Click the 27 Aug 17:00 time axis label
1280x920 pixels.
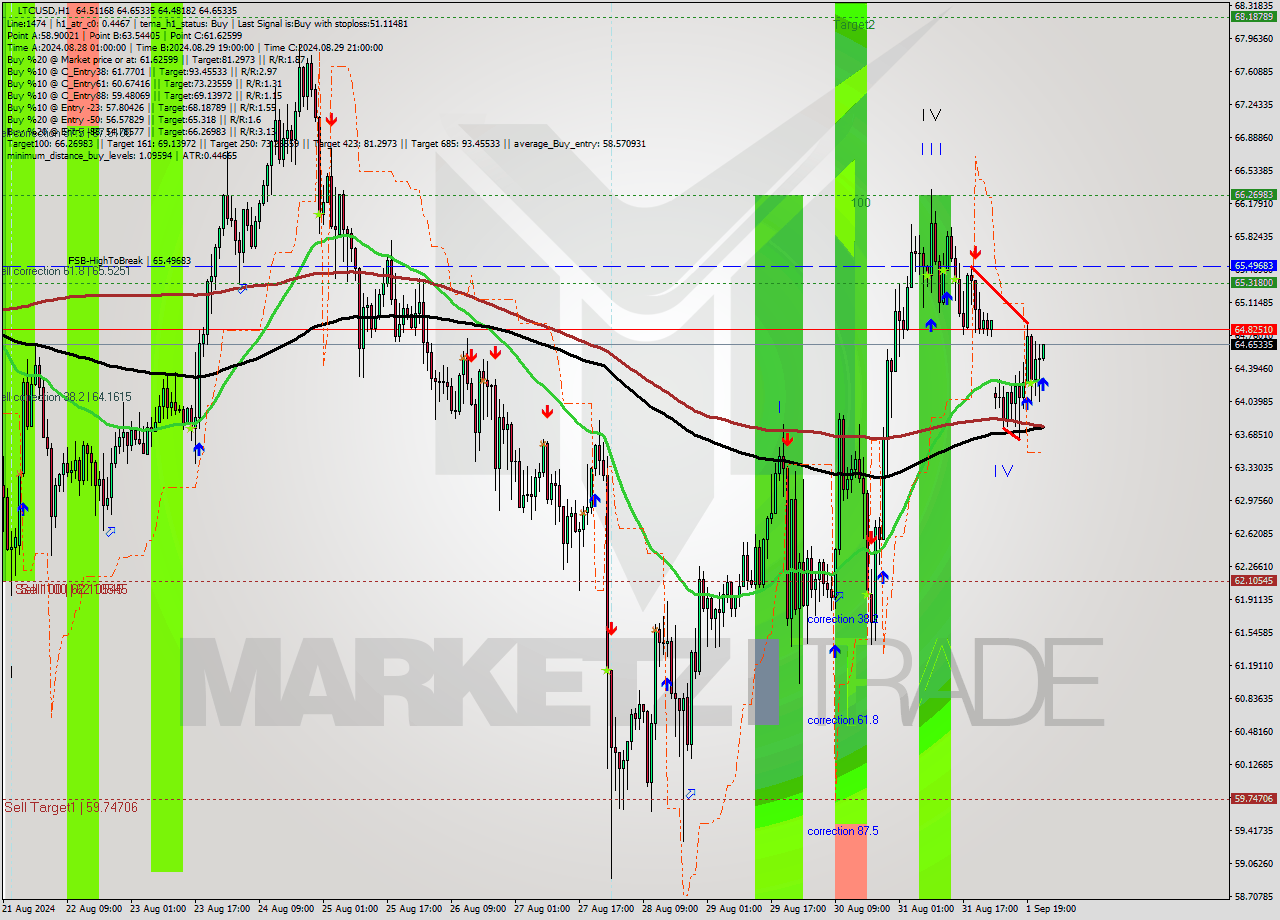606,909
